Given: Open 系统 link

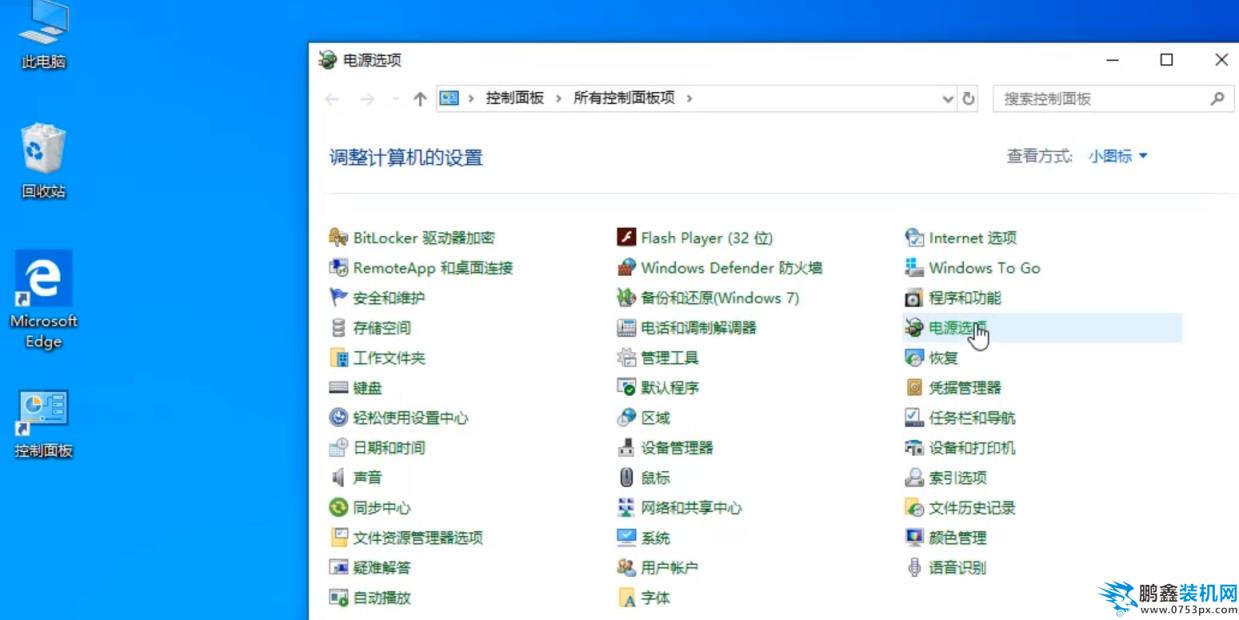Looking at the screenshot, I should click(x=655, y=538).
